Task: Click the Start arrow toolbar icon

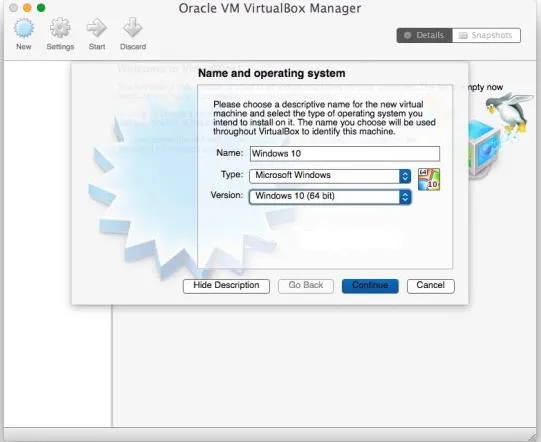Action: (97, 28)
